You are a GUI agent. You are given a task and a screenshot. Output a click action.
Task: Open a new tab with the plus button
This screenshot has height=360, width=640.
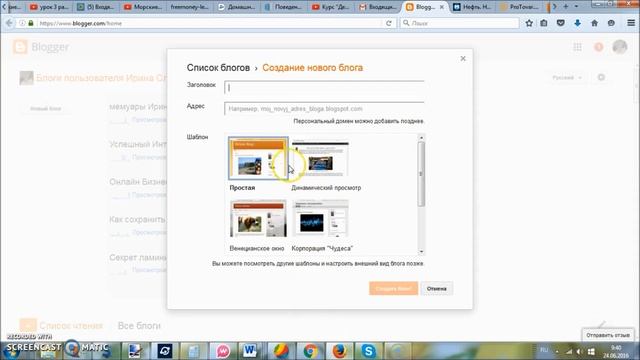(566, 7)
